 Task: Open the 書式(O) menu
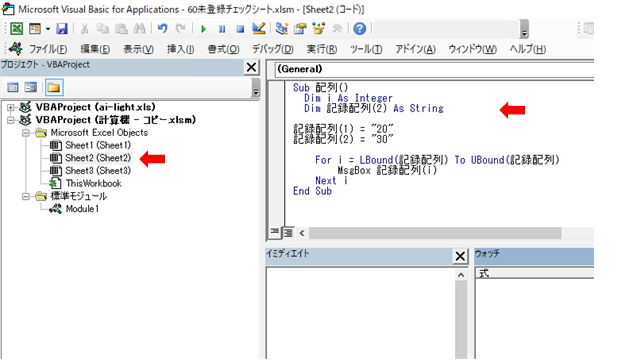point(223,49)
